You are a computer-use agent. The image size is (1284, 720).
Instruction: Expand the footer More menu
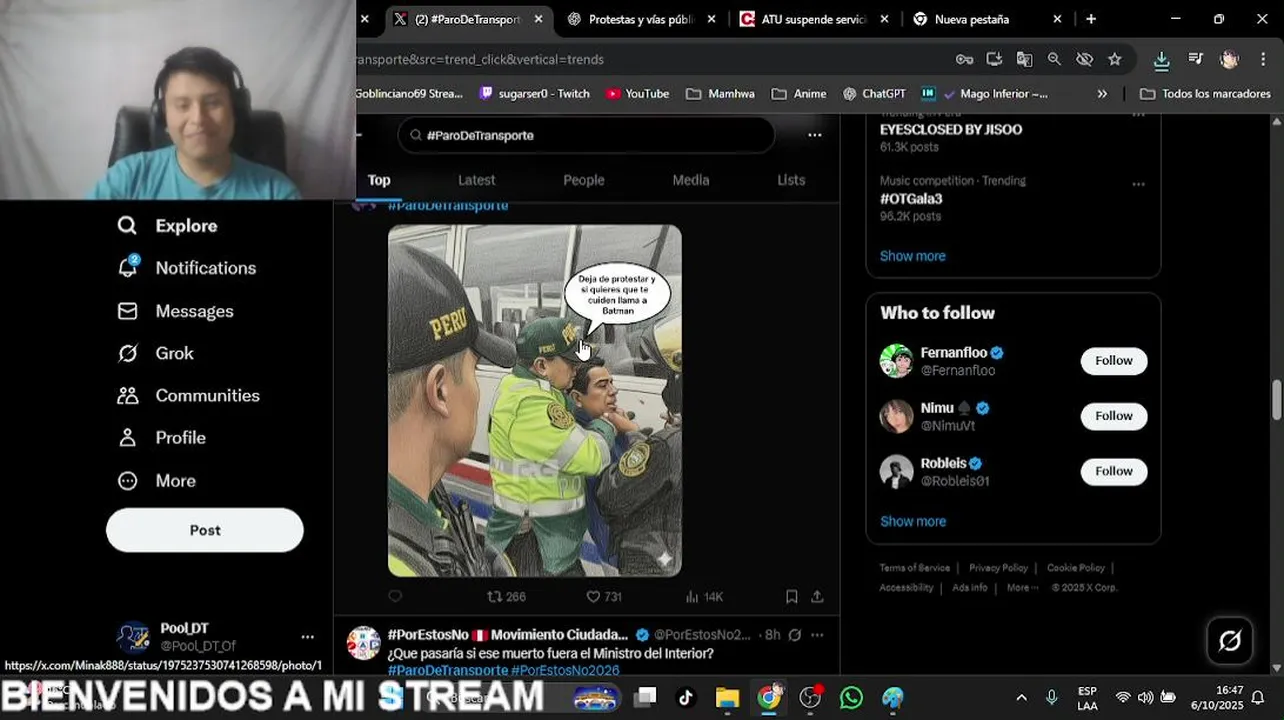click(1022, 587)
